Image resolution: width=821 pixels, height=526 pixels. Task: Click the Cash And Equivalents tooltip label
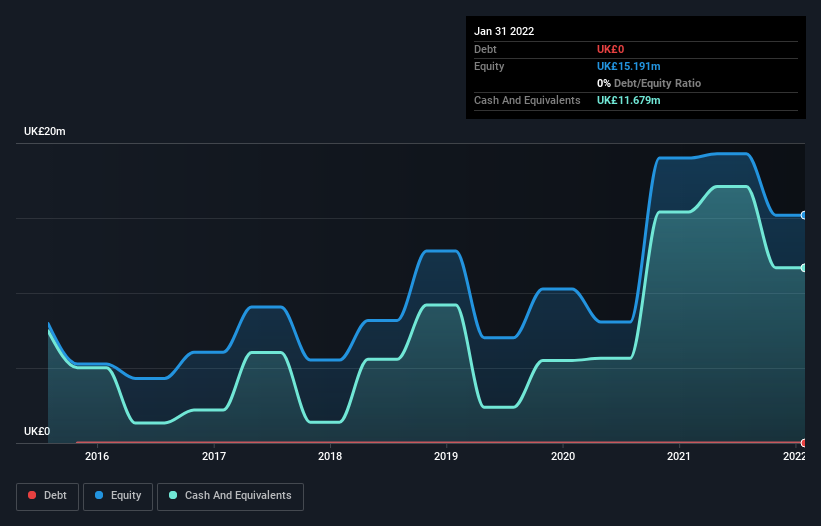click(x=527, y=100)
